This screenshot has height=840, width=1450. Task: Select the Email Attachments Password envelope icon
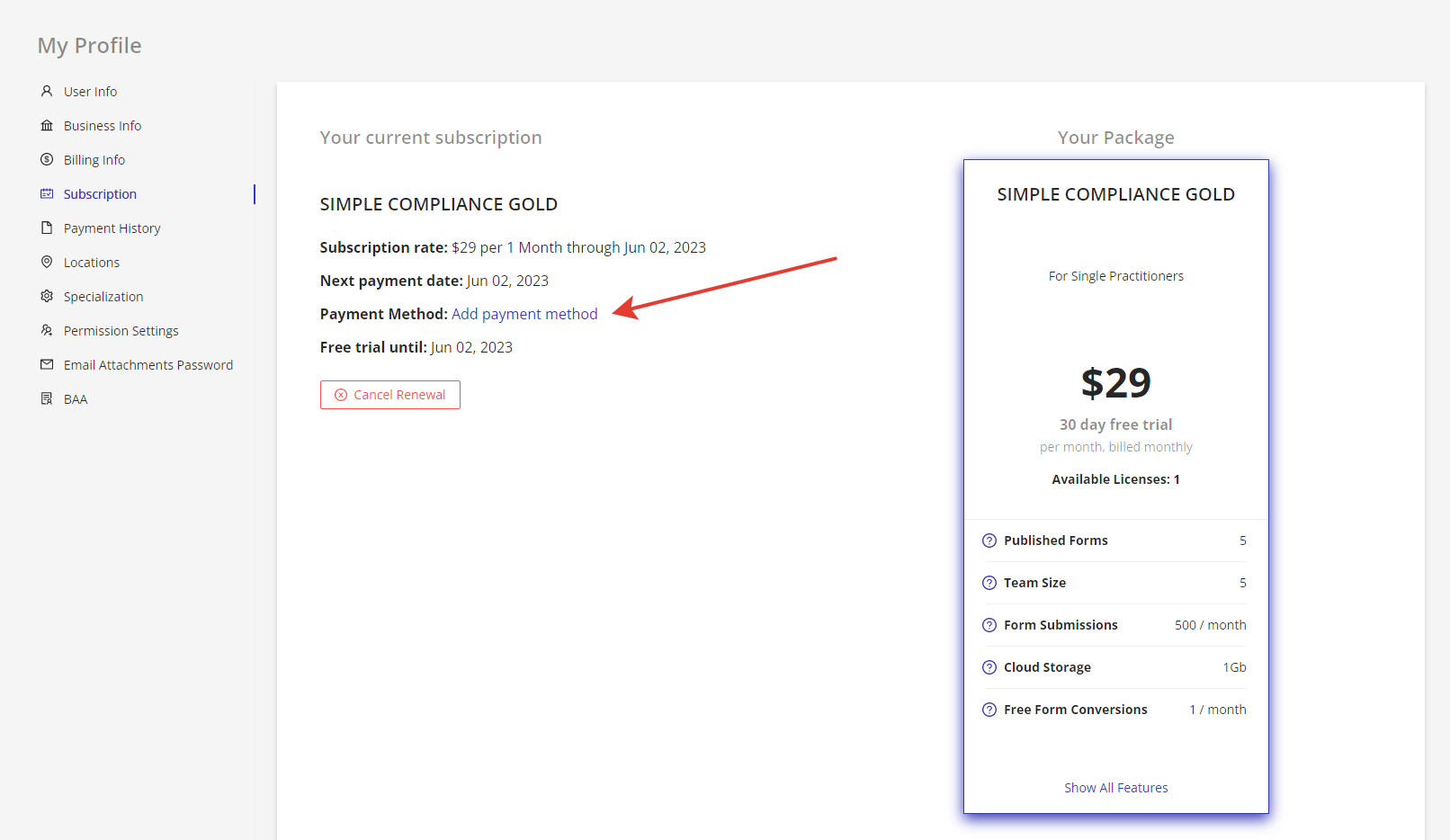pos(46,364)
